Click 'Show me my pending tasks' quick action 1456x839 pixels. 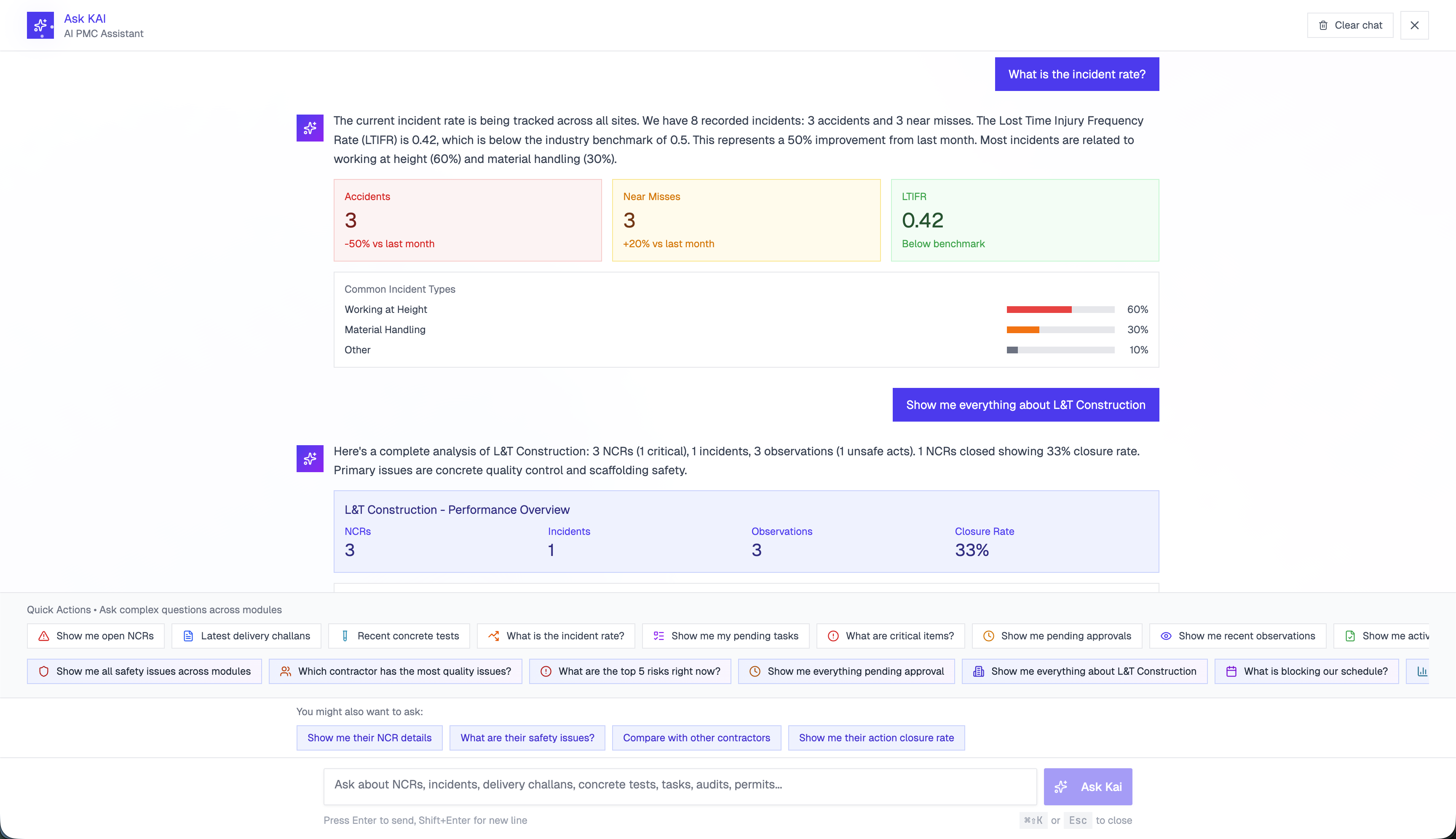[x=725, y=636]
